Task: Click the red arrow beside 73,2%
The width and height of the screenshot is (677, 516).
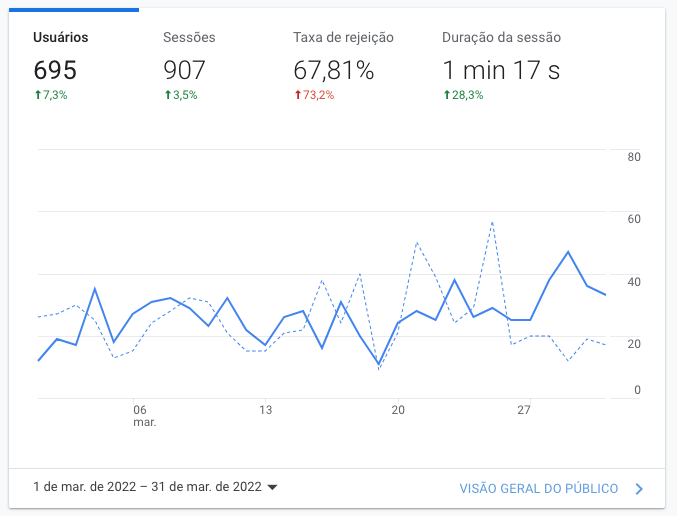Action: tap(297, 96)
